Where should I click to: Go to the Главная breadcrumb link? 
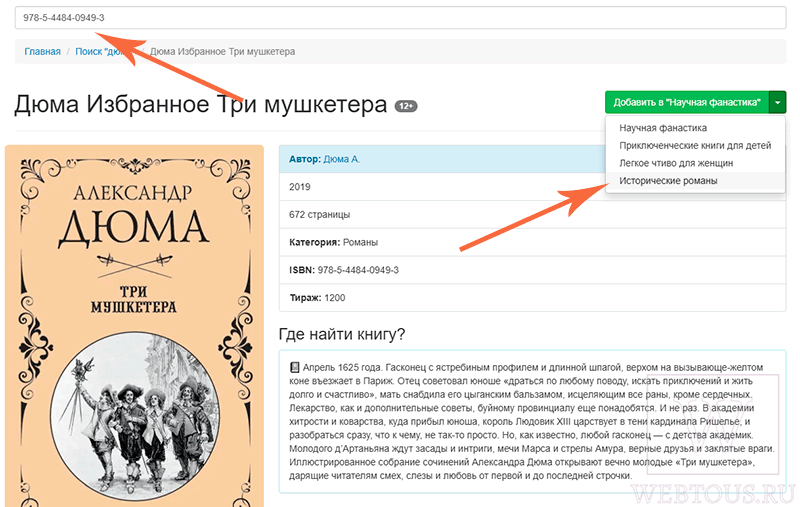tap(42, 52)
